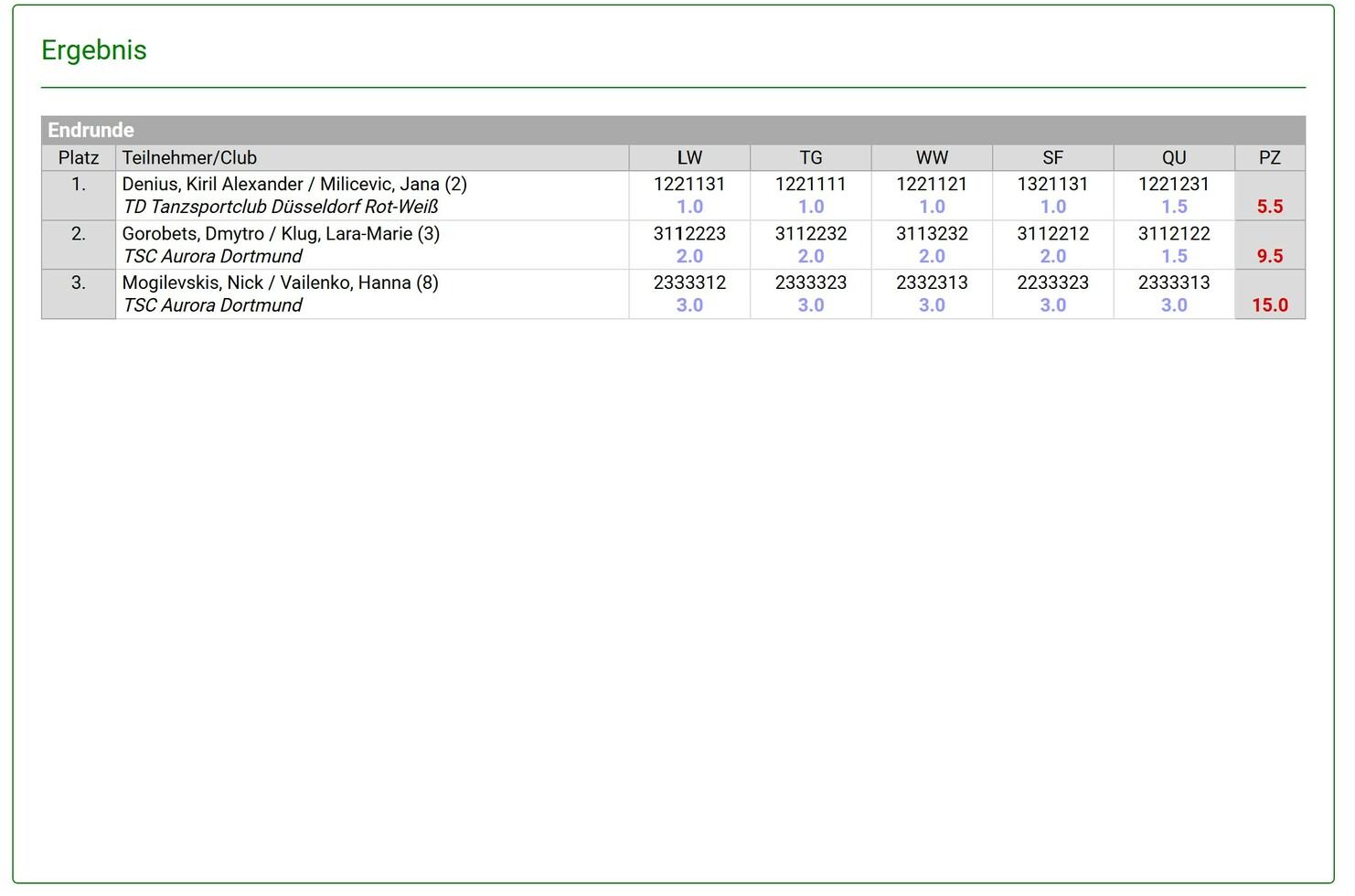The height and width of the screenshot is (896, 1355).
Task: Click the Ergebnis heading
Action: tap(94, 50)
